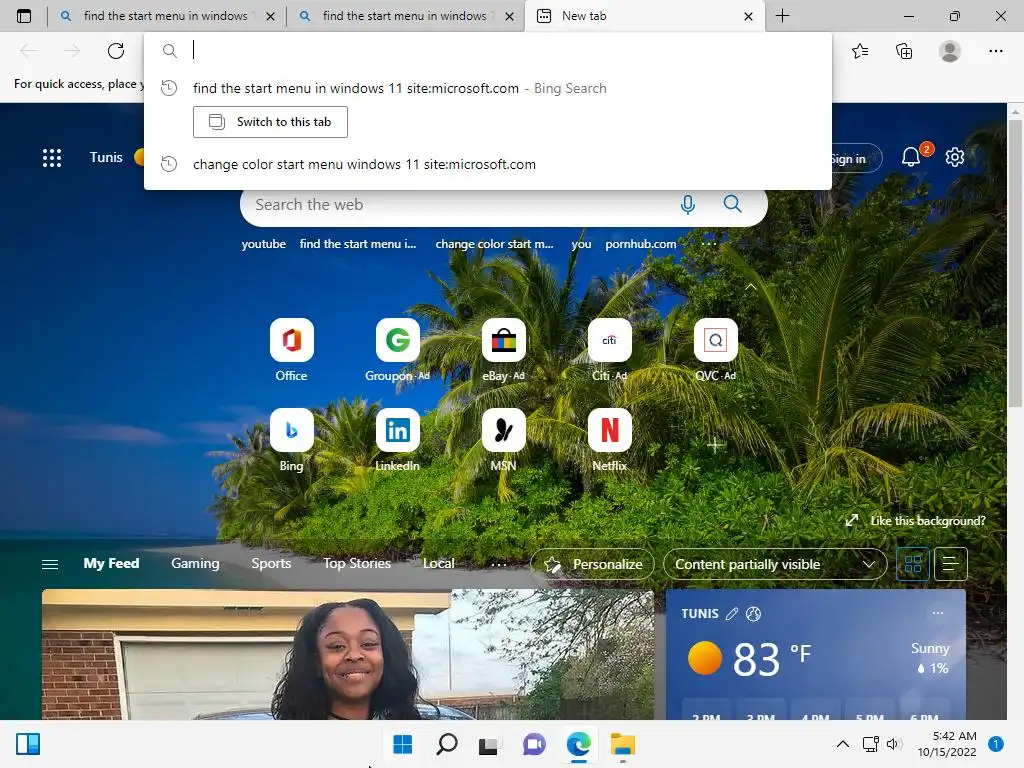The width and height of the screenshot is (1024, 768).
Task: Open the news story thumbnail
Action: (347, 654)
